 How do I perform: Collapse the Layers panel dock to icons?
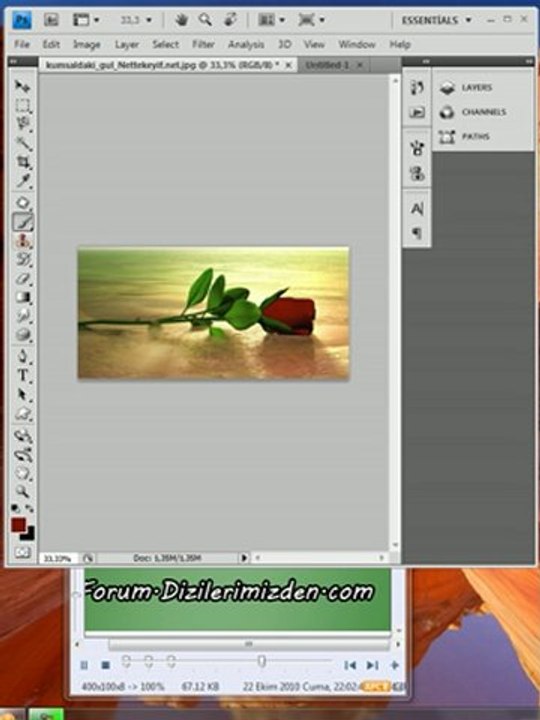click(531, 62)
